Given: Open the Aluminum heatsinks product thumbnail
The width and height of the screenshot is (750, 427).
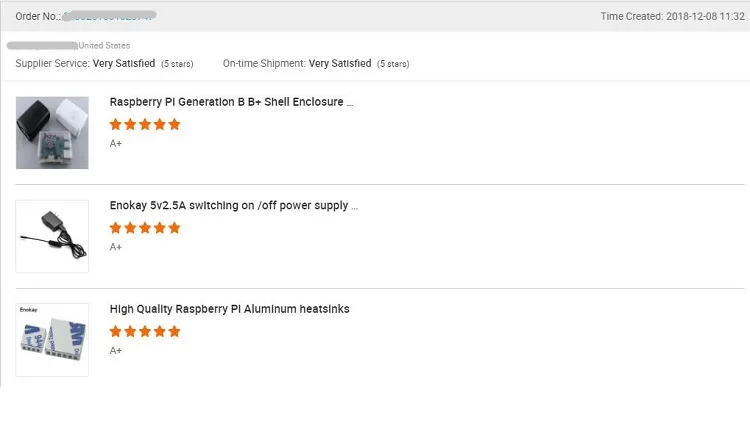Looking at the screenshot, I should pyautogui.click(x=52, y=340).
